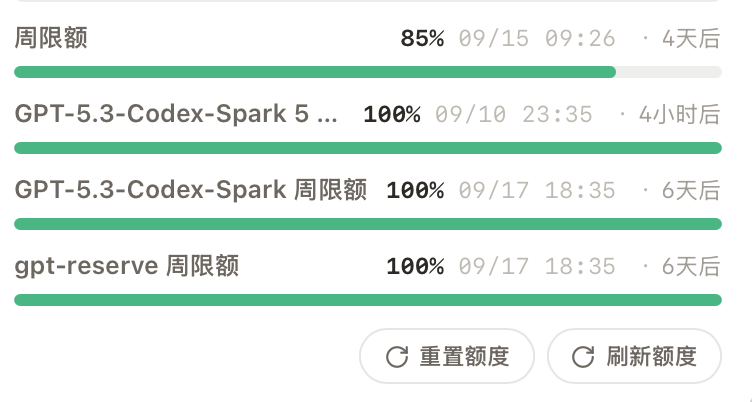Image resolution: width=752 pixels, height=402 pixels.
Task: Click the gpt-reserve 周限额 label
Action: coord(127,266)
